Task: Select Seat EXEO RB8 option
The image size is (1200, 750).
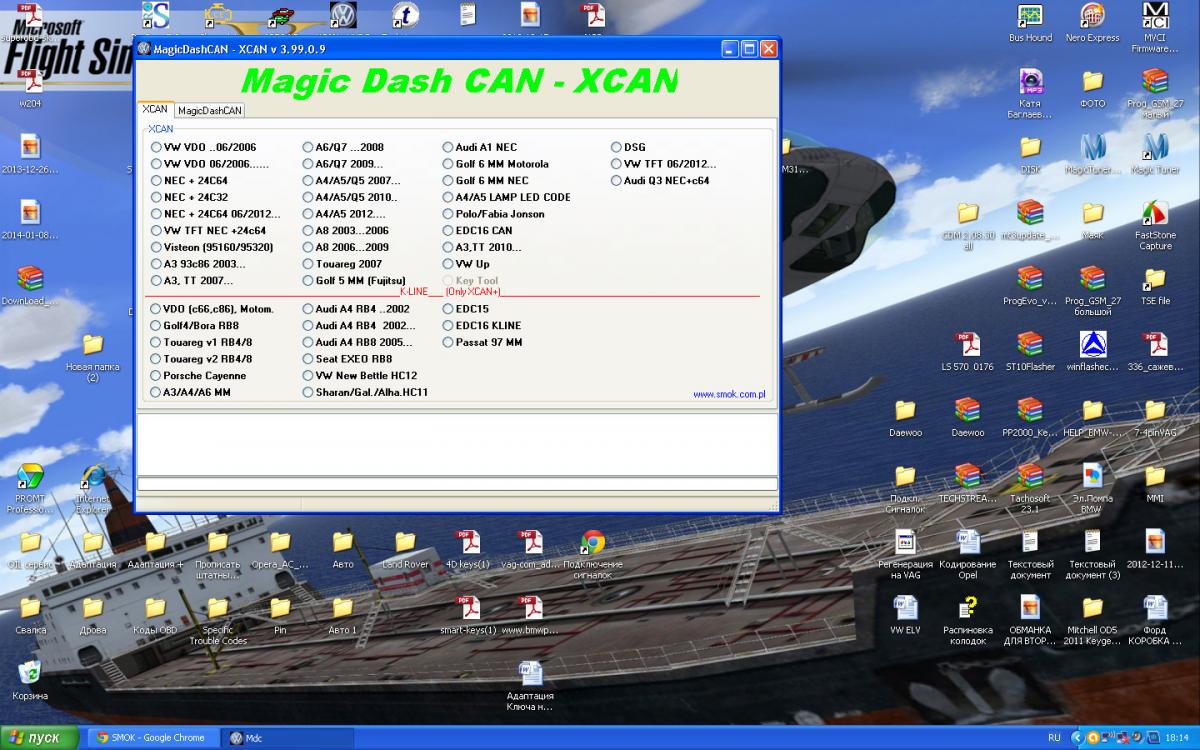Action: coord(308,359)
